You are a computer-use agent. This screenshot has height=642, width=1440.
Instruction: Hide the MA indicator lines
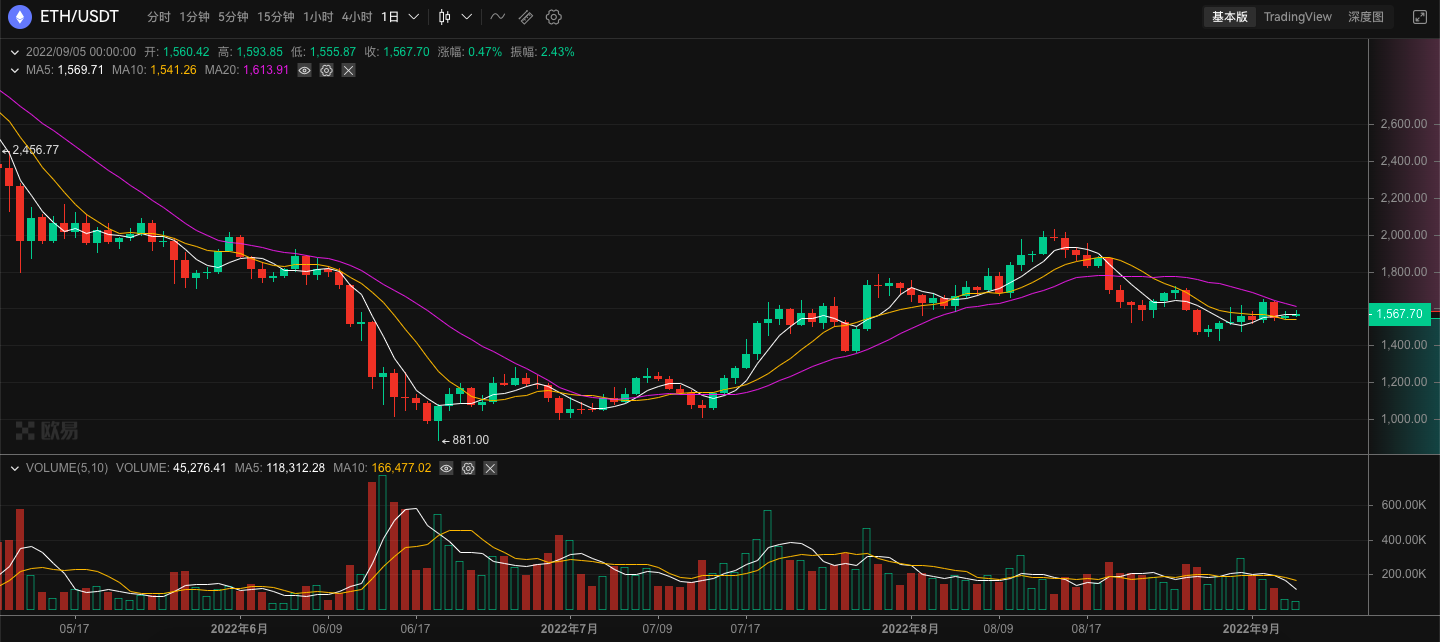(x=304, y=70)
